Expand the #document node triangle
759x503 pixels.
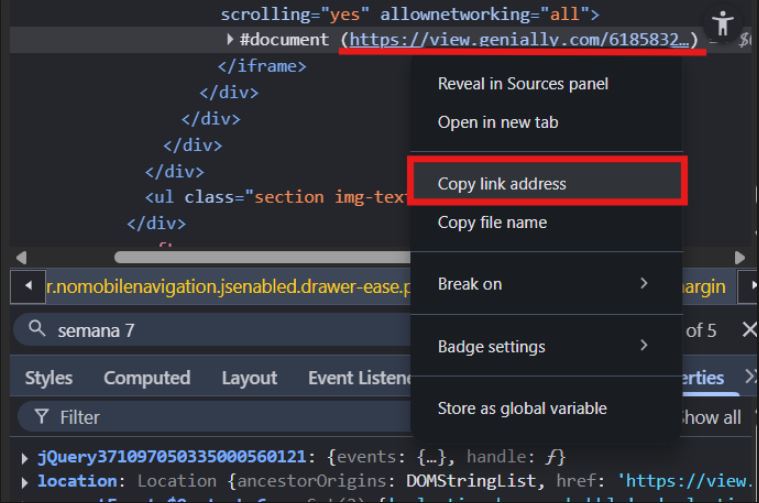pyautogui.click(x=231, y=41)
